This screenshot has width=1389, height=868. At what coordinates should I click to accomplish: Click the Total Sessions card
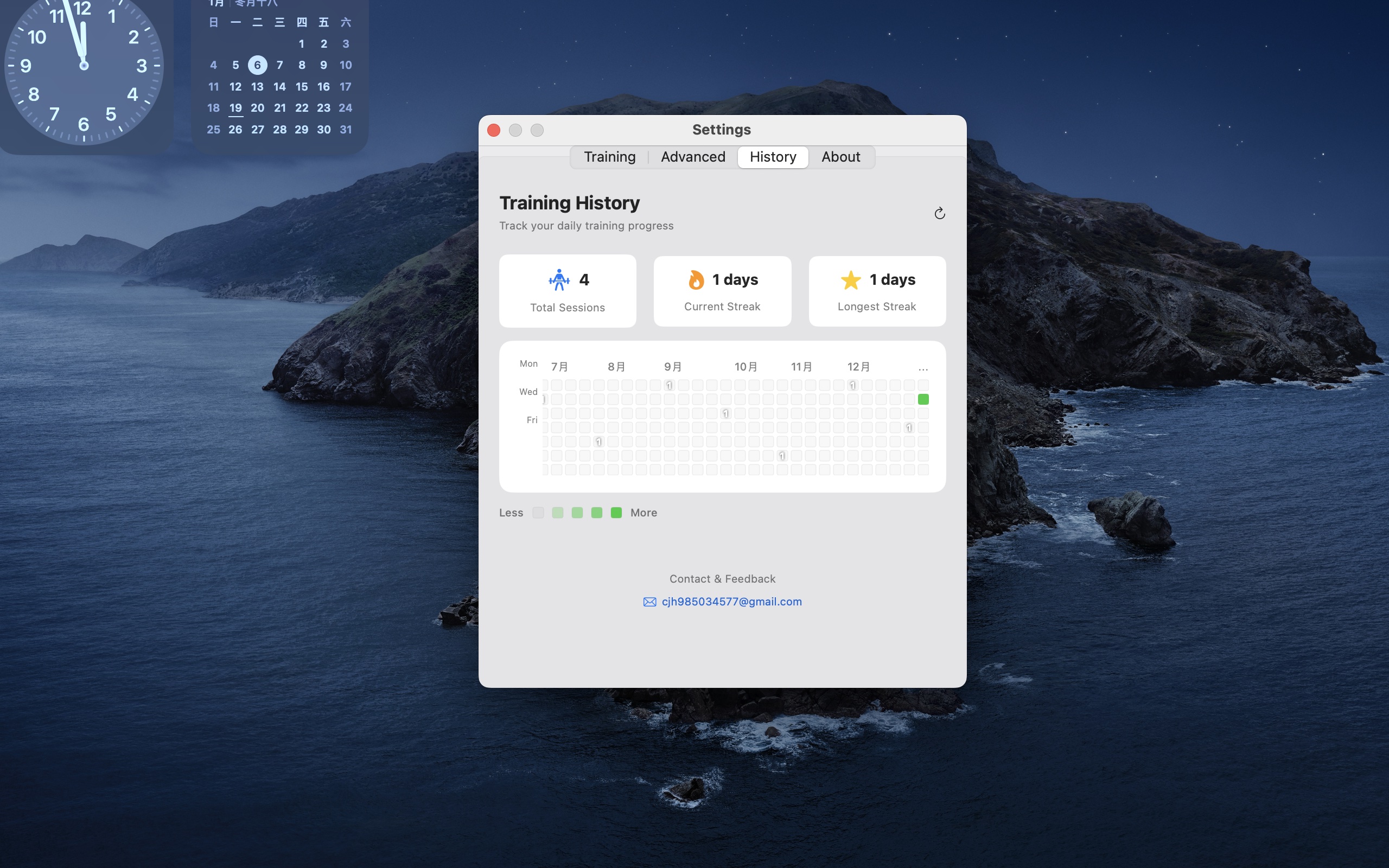[567, 291]
